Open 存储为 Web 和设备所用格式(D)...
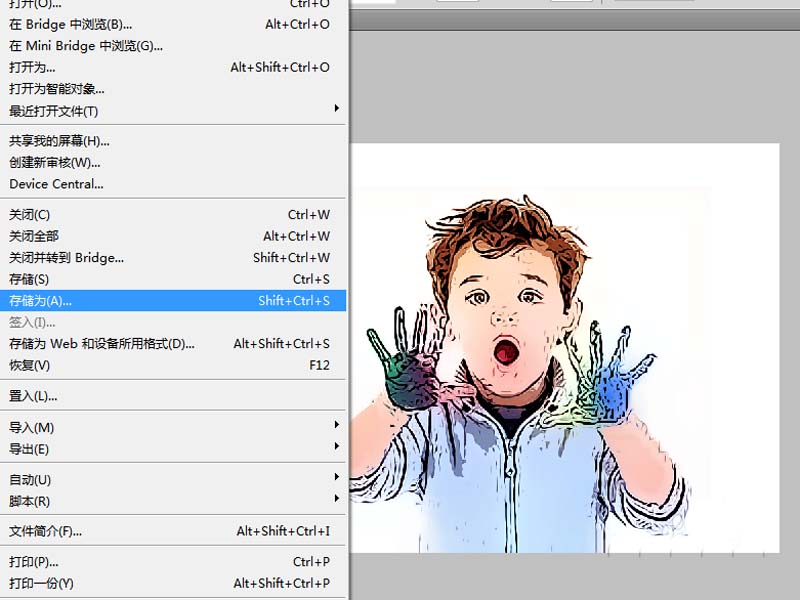This screenshot has height=600, width=800. [x=173, y=344]
